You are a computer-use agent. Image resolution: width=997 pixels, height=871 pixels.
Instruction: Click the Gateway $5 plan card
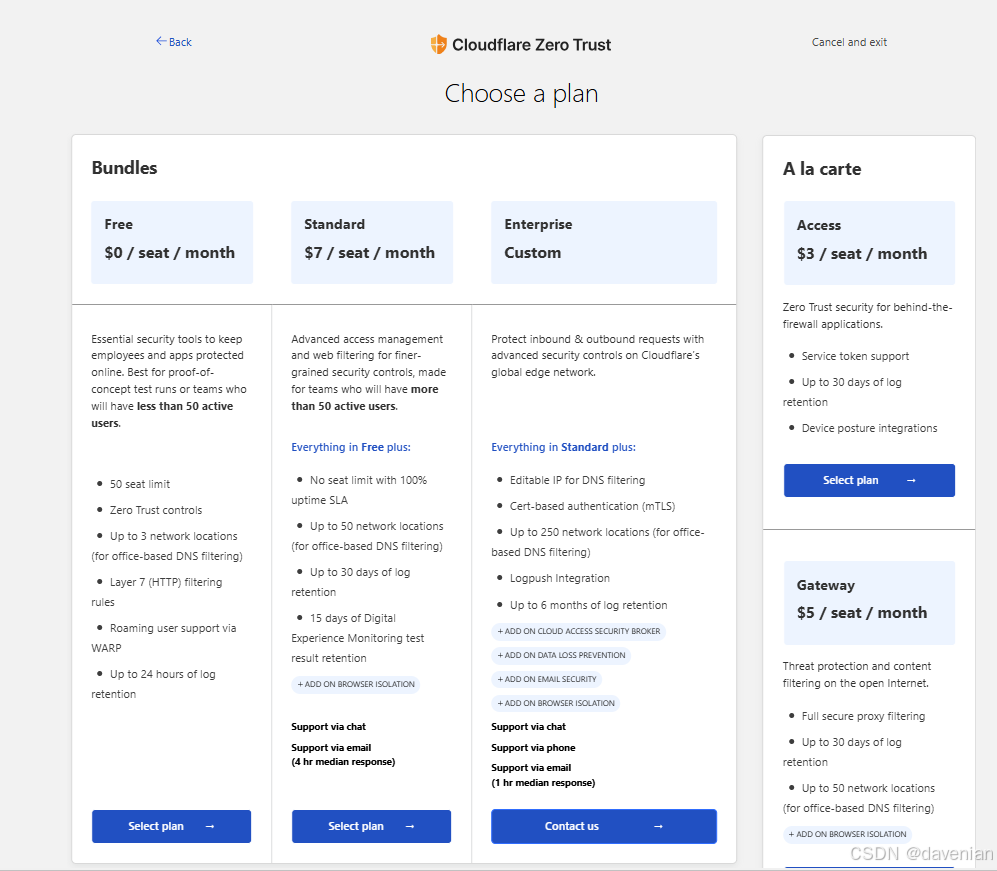pyautogui.click(x=869, y=603)
